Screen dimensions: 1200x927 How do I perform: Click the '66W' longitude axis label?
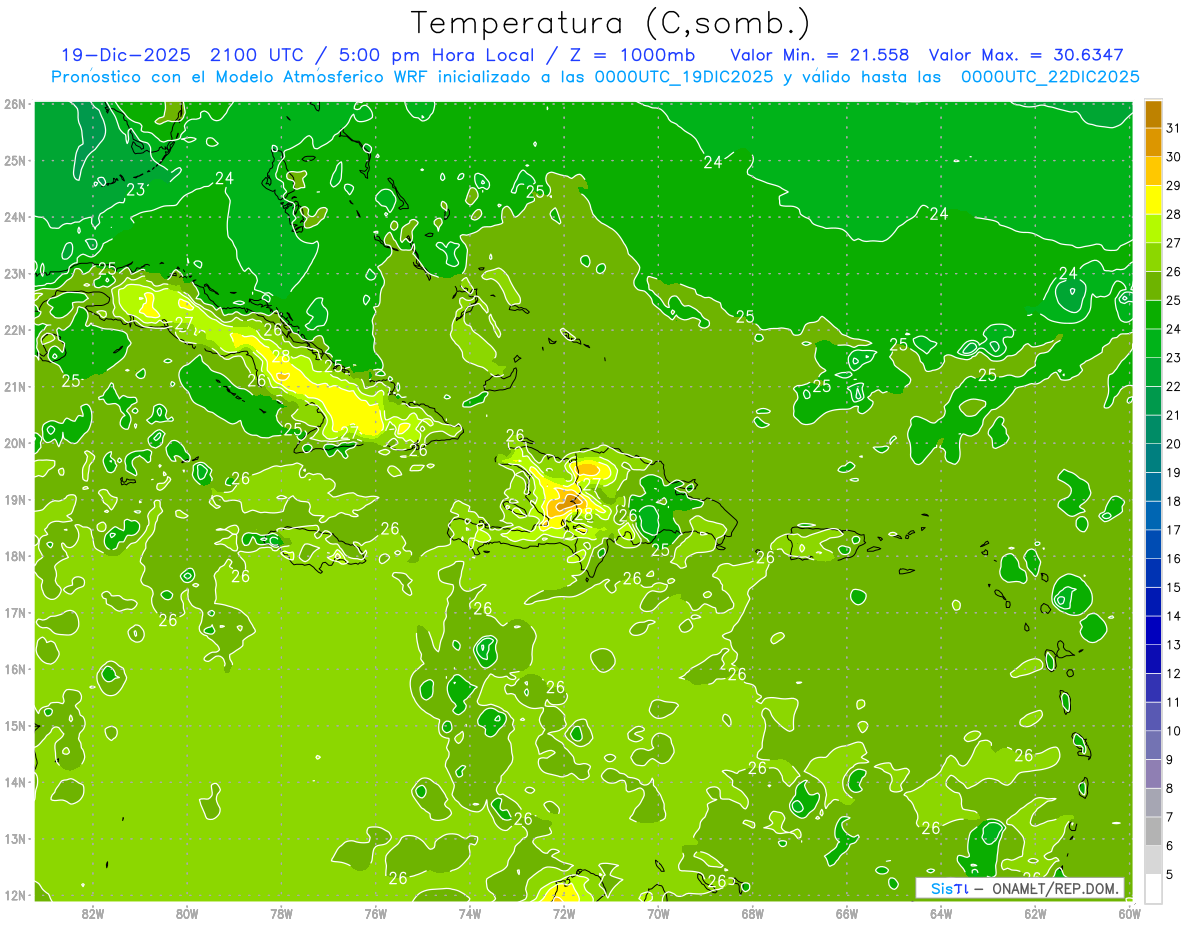point(847,913)
